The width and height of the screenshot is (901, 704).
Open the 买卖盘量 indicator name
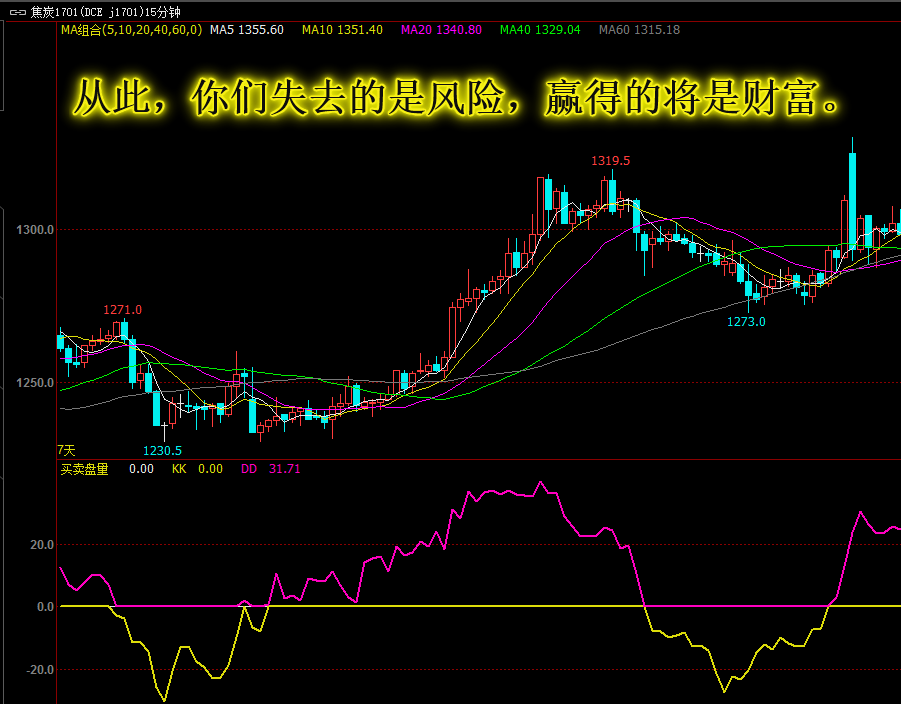(84, 469)
